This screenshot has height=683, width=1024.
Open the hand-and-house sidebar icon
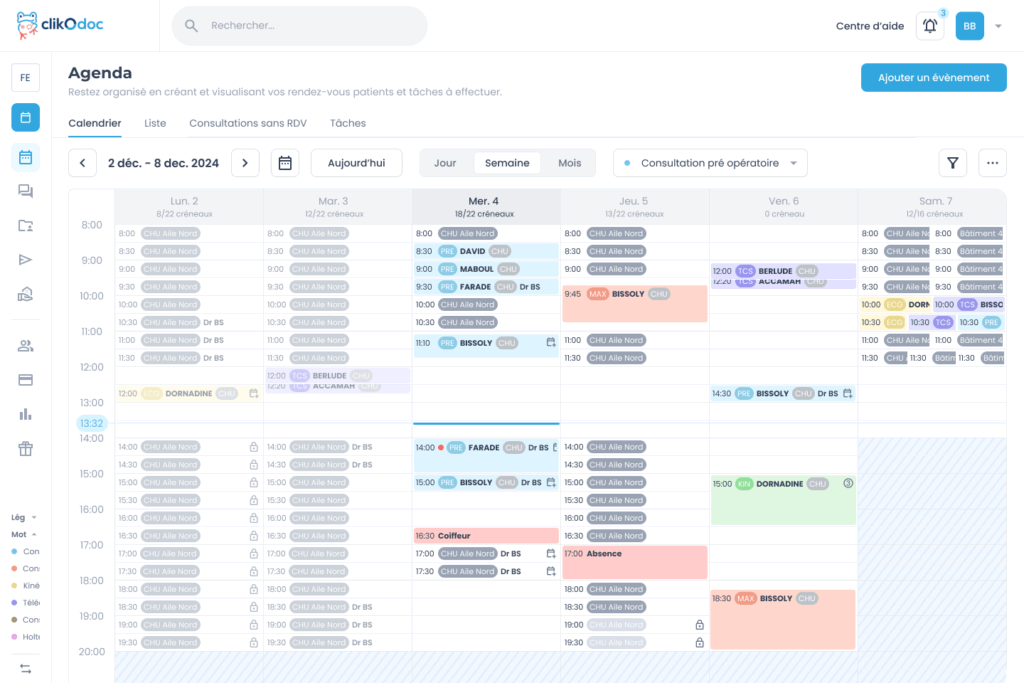25,294
